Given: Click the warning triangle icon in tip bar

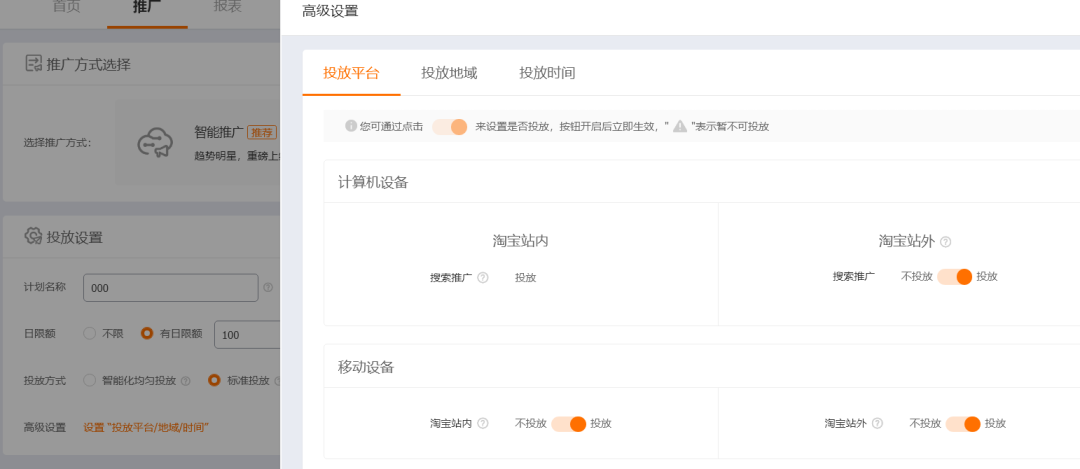Looking at the screenshot, I should 680,126.
